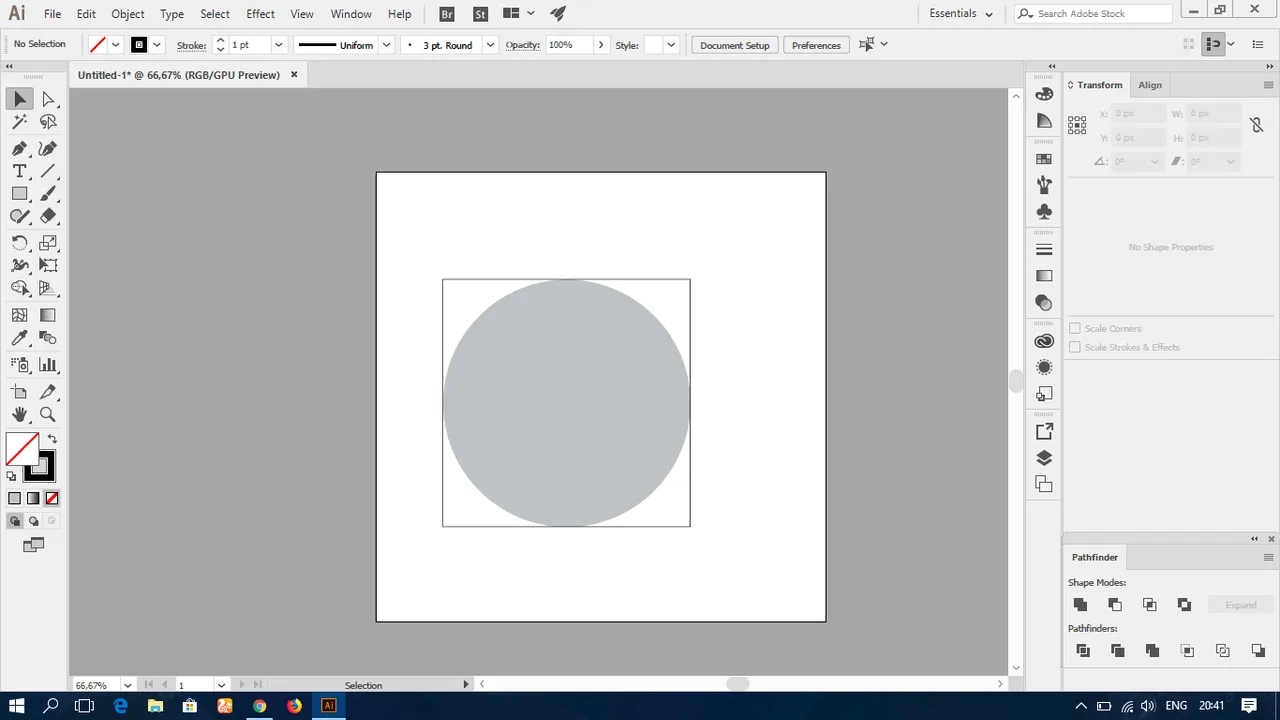Click the Document Setup button
Viewport: 1280px width, 720px height.
pos(735,45)
